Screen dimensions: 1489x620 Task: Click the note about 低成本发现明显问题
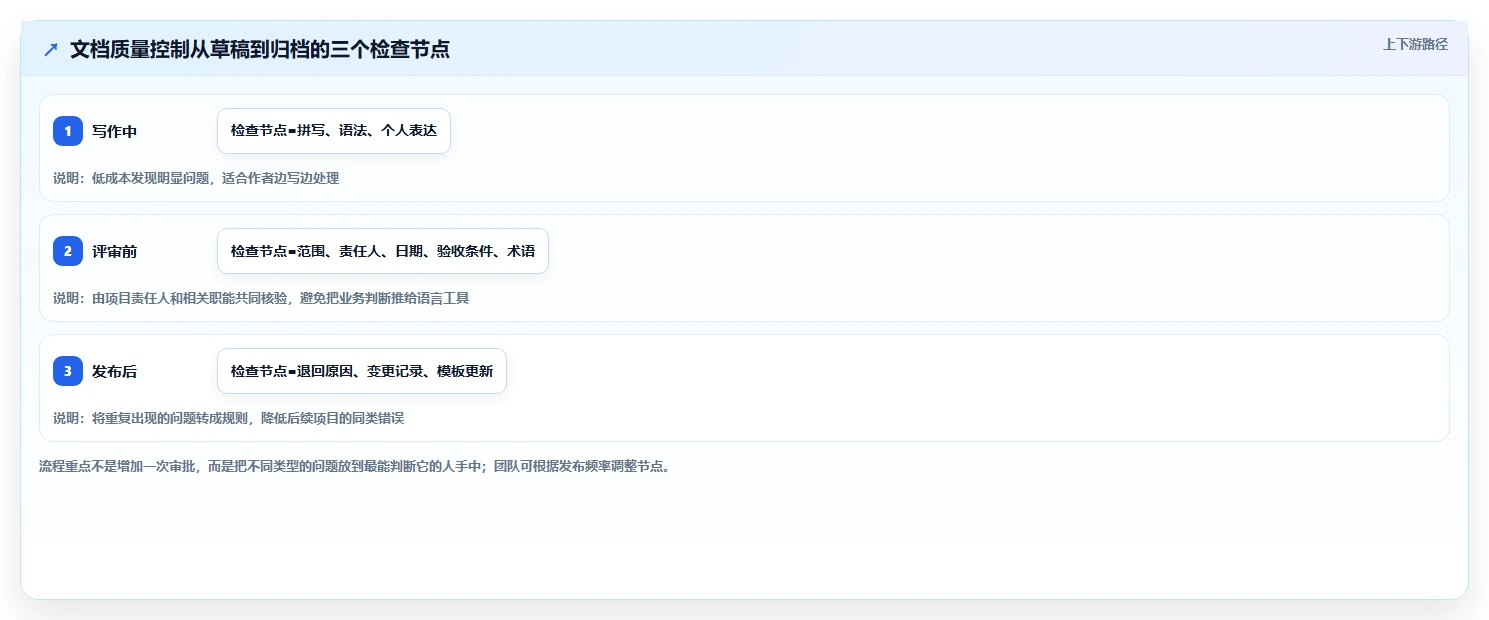point(196,178)
